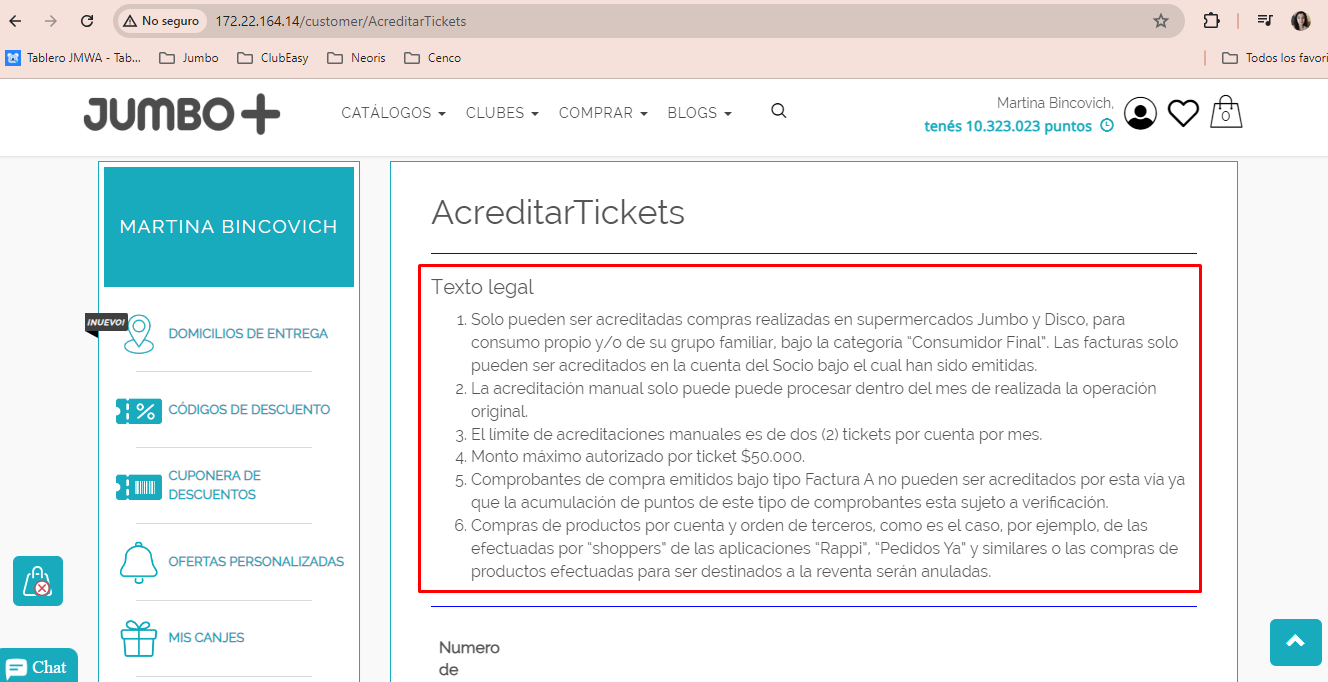The height and width of the screenshot is (682, 1328).
Task: Expand the CLUBES menu
Action: (x=502, y=113)
